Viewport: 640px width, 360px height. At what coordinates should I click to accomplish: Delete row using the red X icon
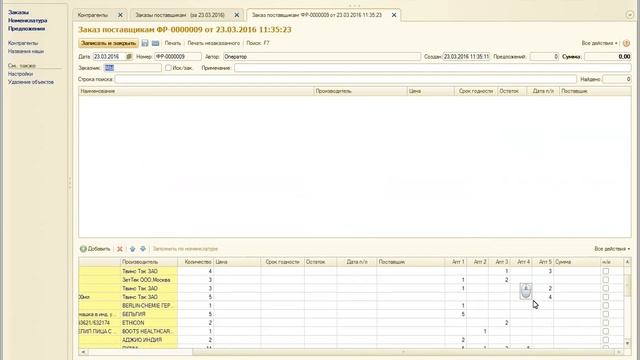coord(120,249)
